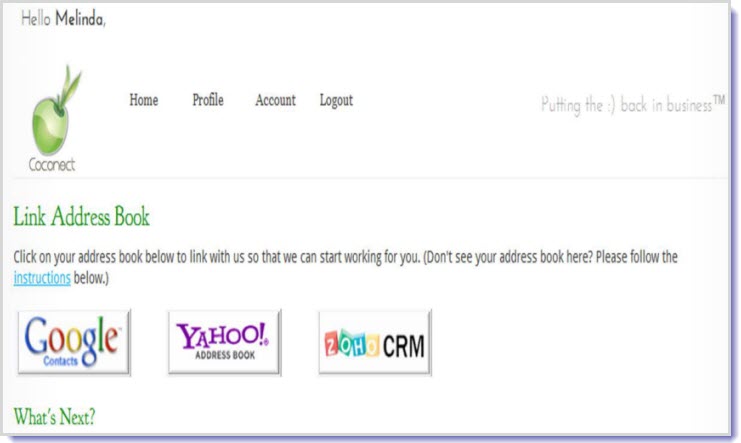Click the 'back in business' tagline text
The image size is (741, 443).
(x=665, y=105)
